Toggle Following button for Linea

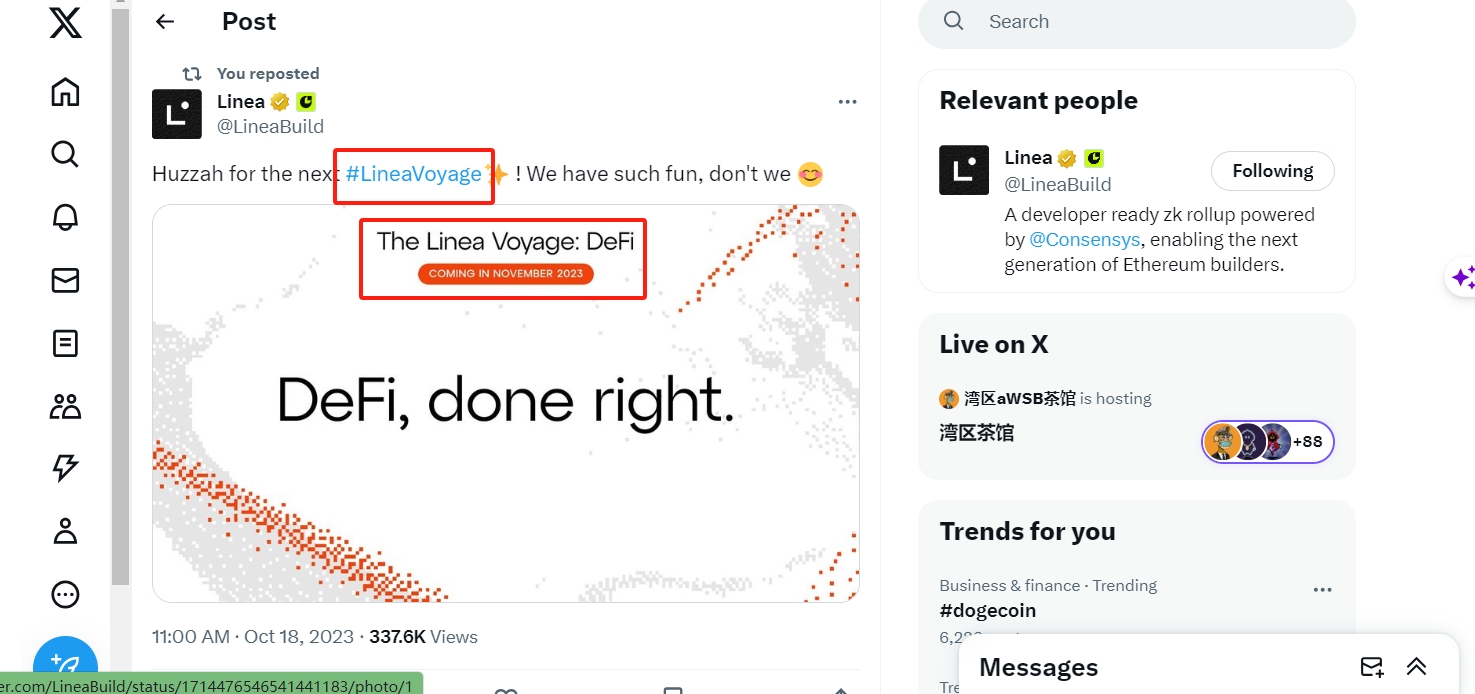tap(1272, 171)
